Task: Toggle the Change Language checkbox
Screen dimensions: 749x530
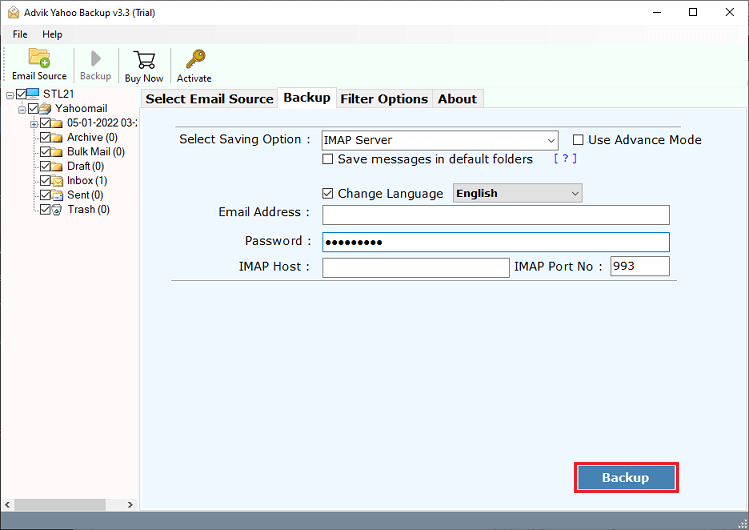Action: pyautogui.click(x=327, y=193)
